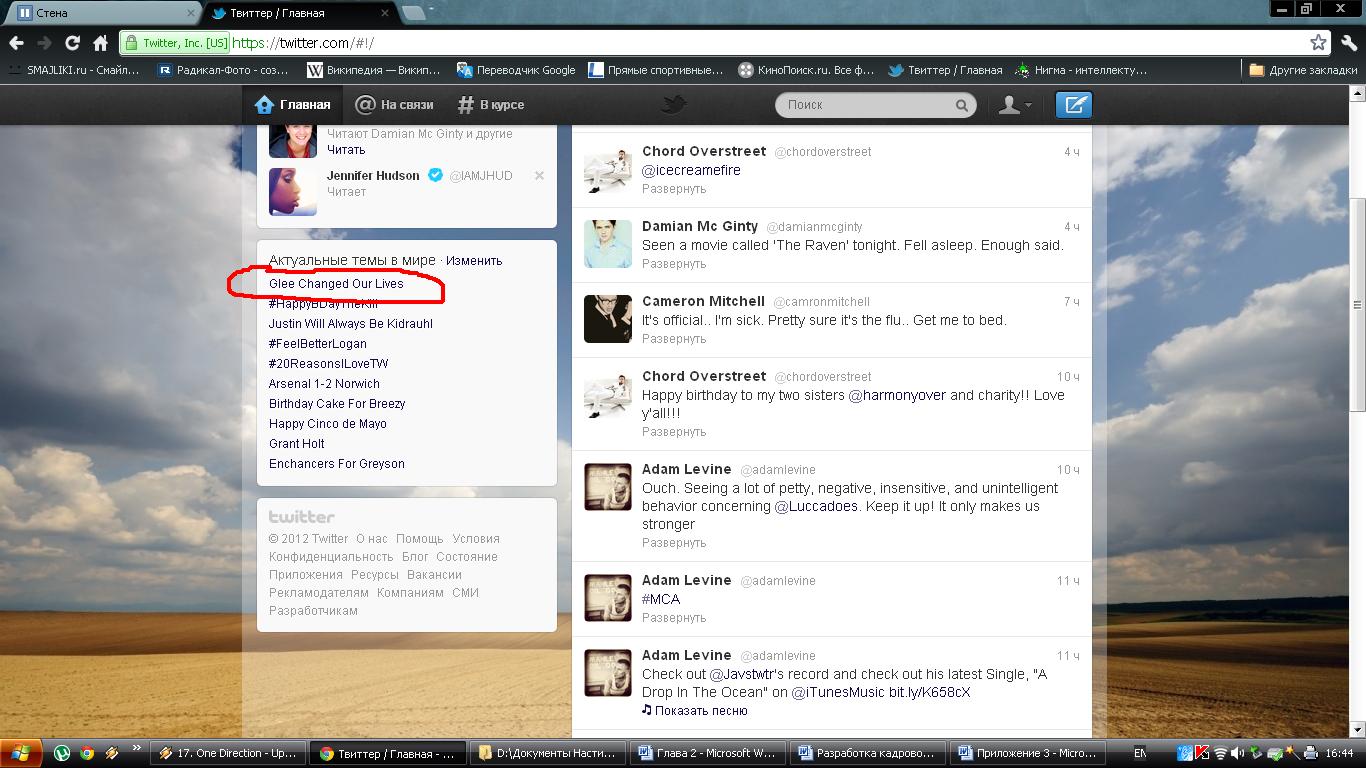
Task: Open the Chrome wrench settings menu
Action: [1349, 43]
